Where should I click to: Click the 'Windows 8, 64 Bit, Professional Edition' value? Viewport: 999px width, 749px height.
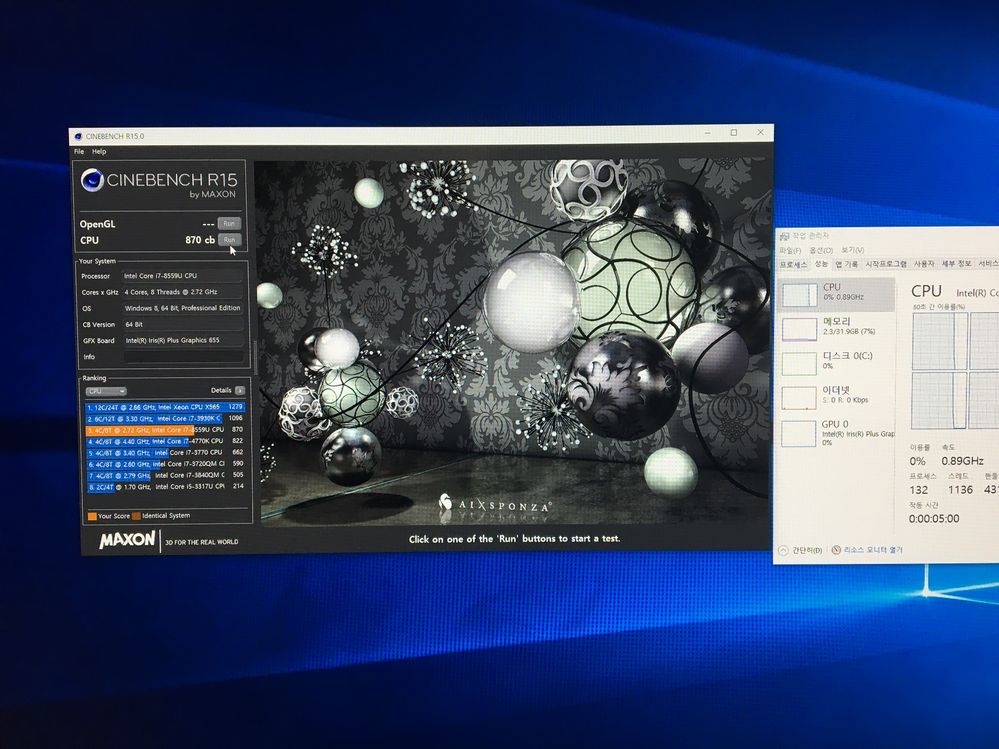pyautogui.click(x=183, y=308)
